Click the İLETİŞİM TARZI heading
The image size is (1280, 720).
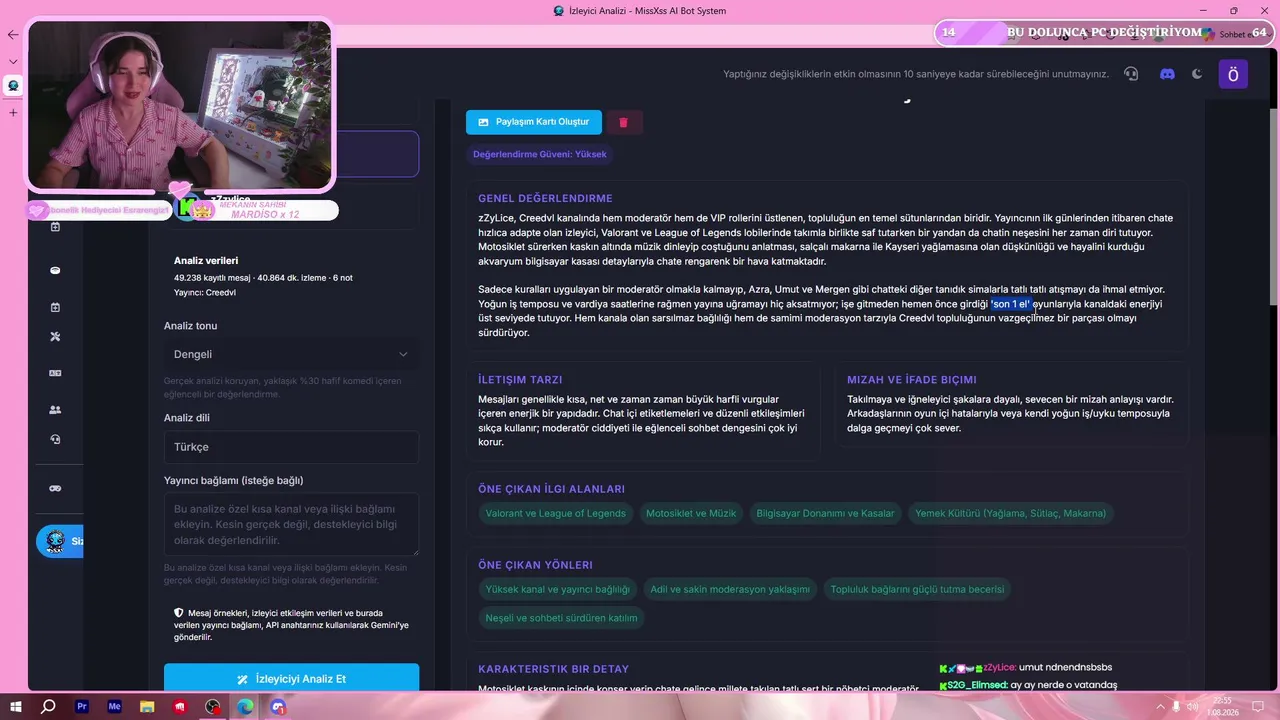520,380
